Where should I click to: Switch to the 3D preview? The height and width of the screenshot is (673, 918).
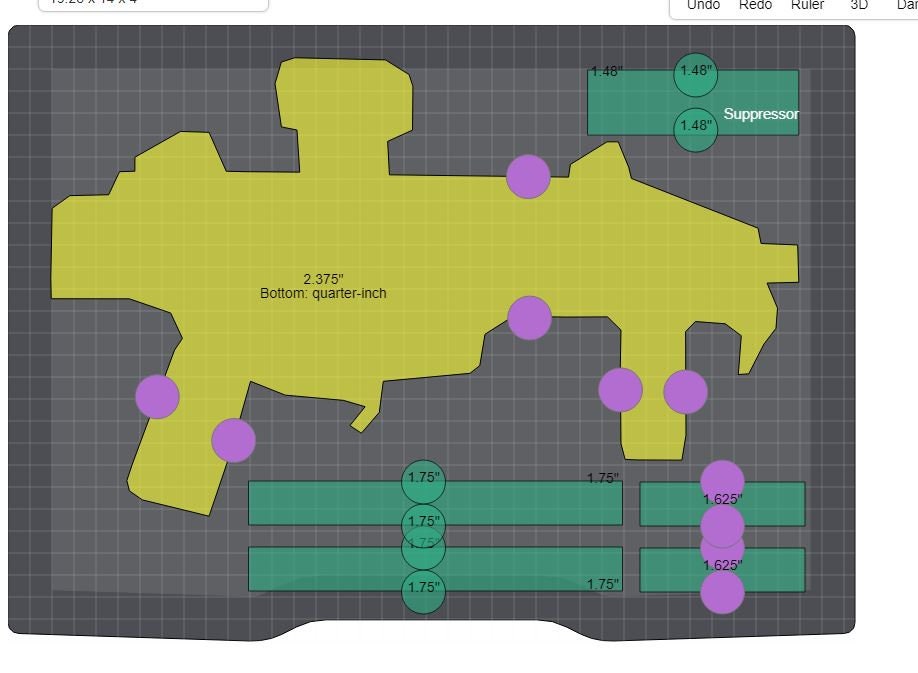858,6
